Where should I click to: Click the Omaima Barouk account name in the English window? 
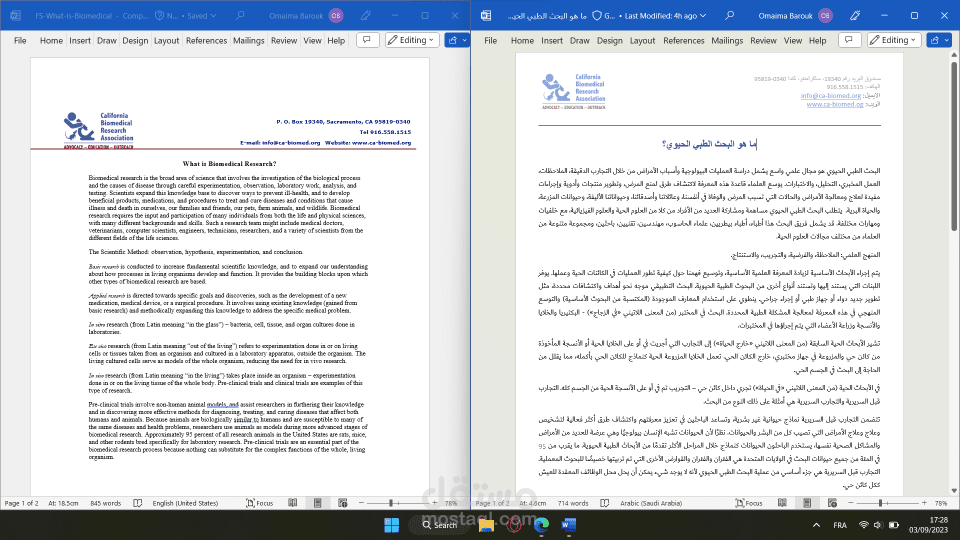pyautogui.click(x=296, y=15)
